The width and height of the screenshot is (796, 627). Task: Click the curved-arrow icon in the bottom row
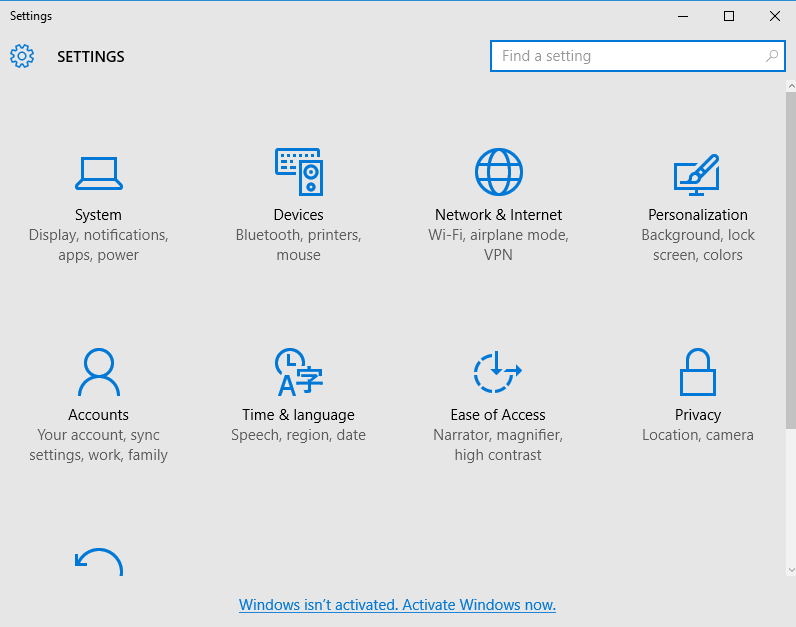[x=98, y=562]
